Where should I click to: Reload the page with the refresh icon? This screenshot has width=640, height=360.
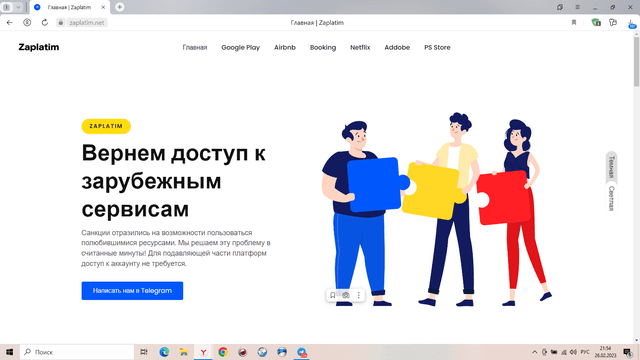click(44, 22)
